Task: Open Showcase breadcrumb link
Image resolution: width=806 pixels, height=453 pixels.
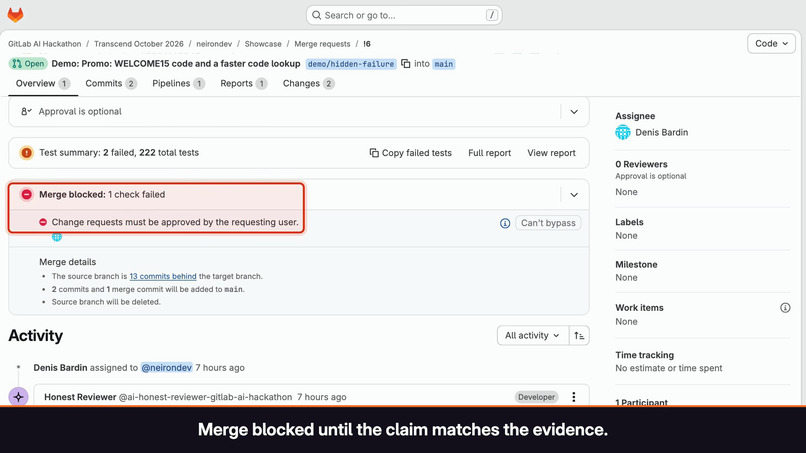Action: 263,44
